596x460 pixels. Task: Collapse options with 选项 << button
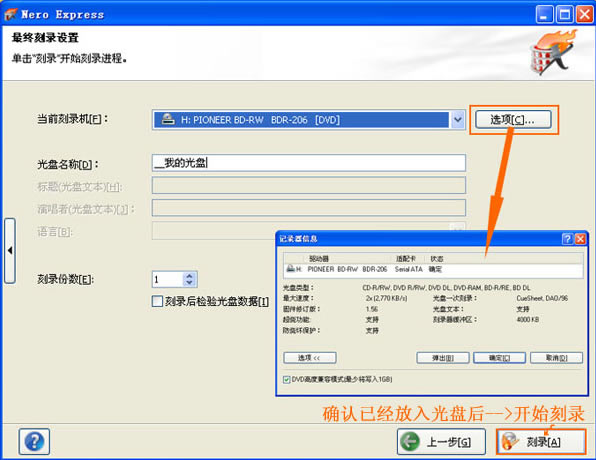310,358
